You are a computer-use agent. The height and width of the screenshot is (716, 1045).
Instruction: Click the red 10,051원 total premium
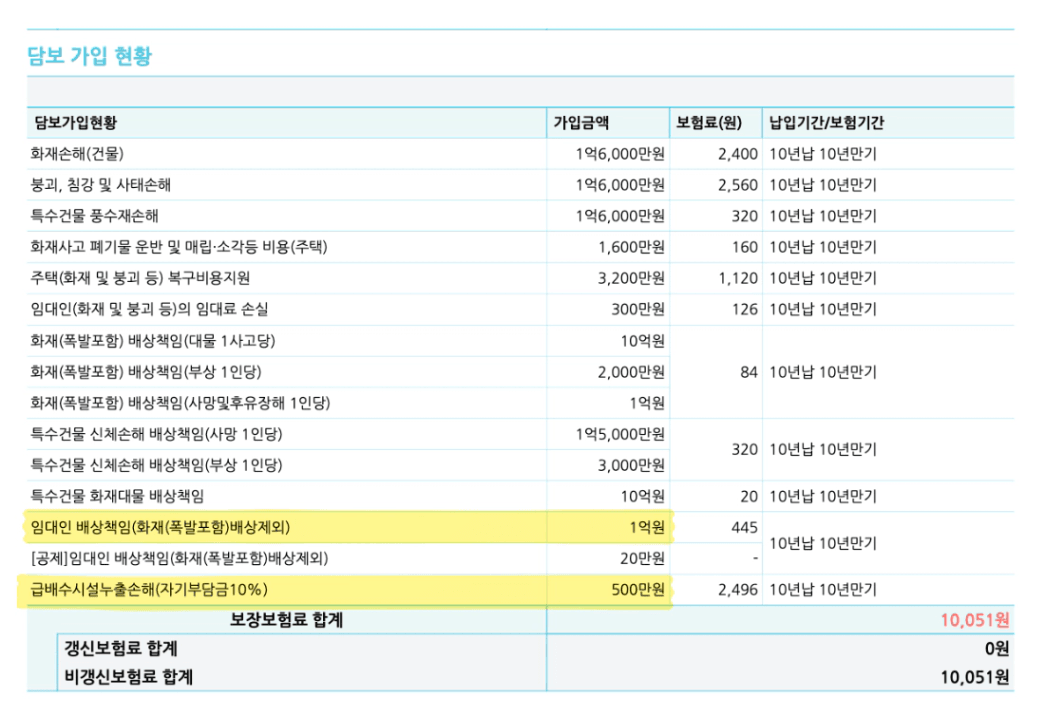(x=974, y=620)
